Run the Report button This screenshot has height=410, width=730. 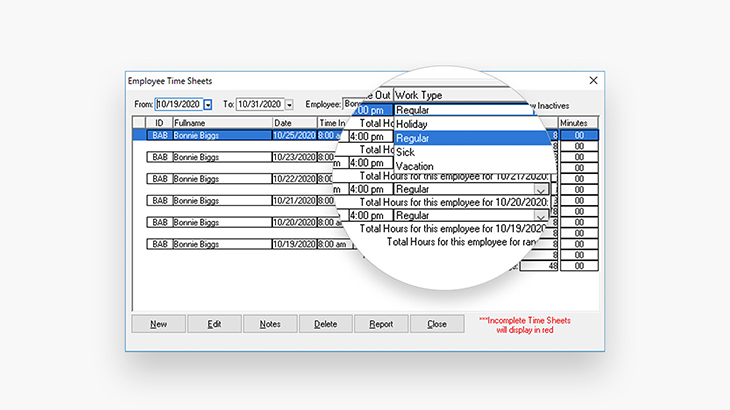381,324
